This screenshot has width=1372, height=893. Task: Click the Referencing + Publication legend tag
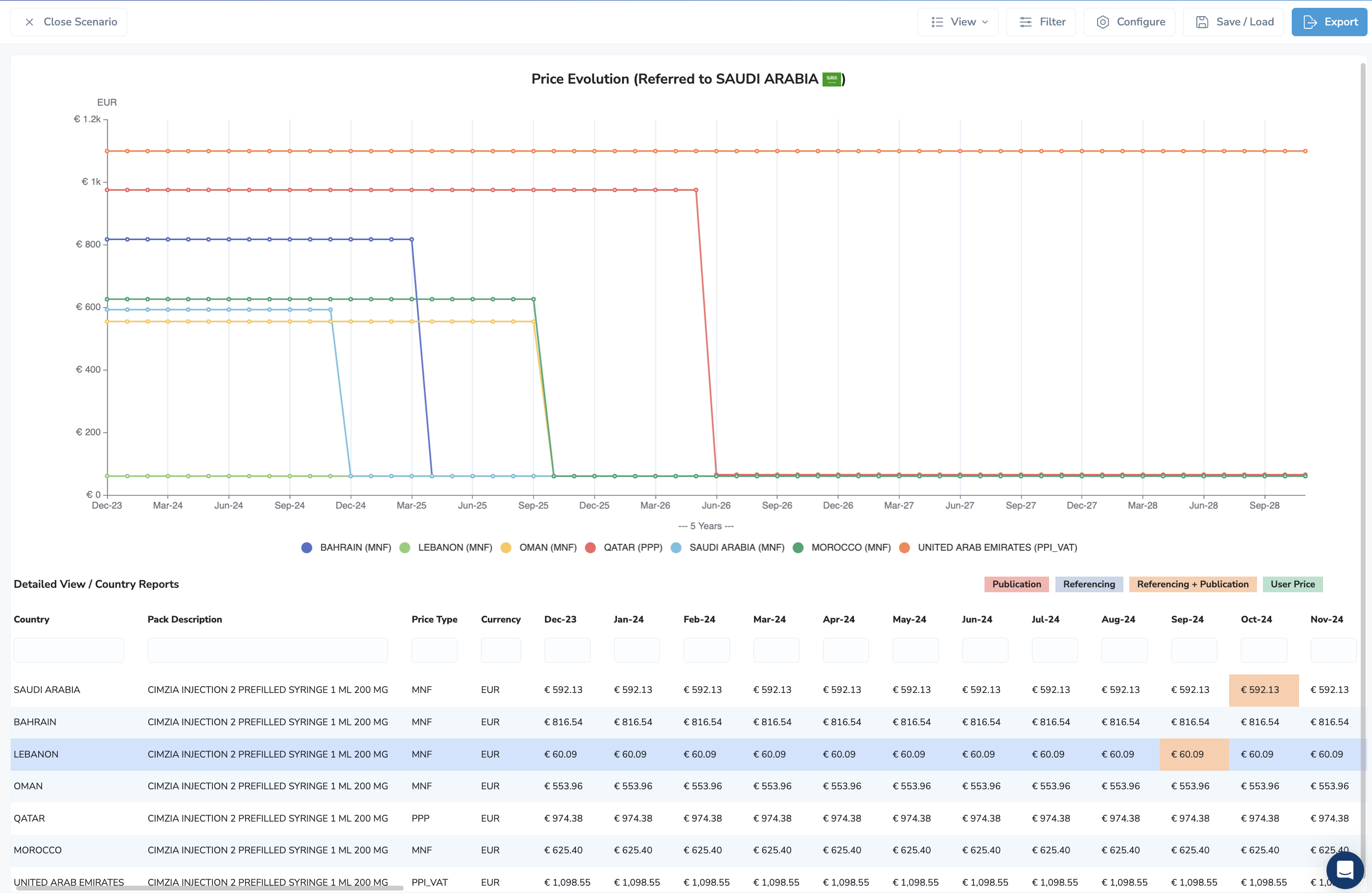click(1193, 584)
